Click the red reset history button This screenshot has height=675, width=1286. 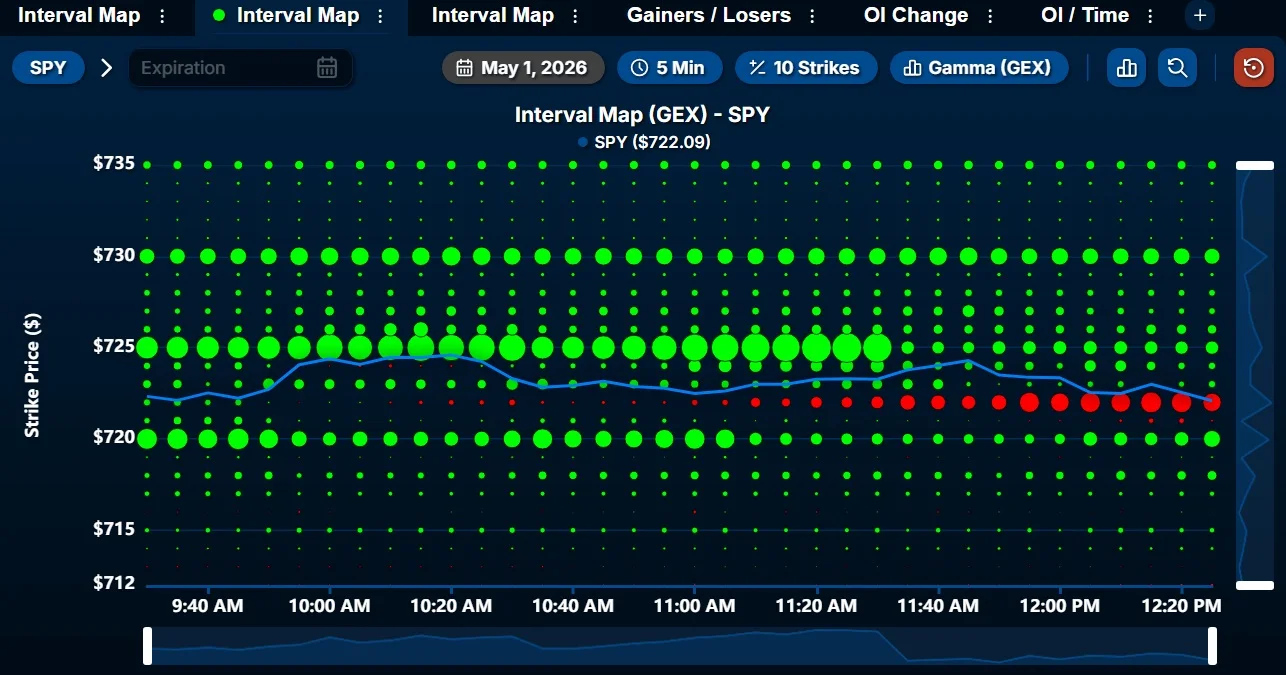[1254, 68]
